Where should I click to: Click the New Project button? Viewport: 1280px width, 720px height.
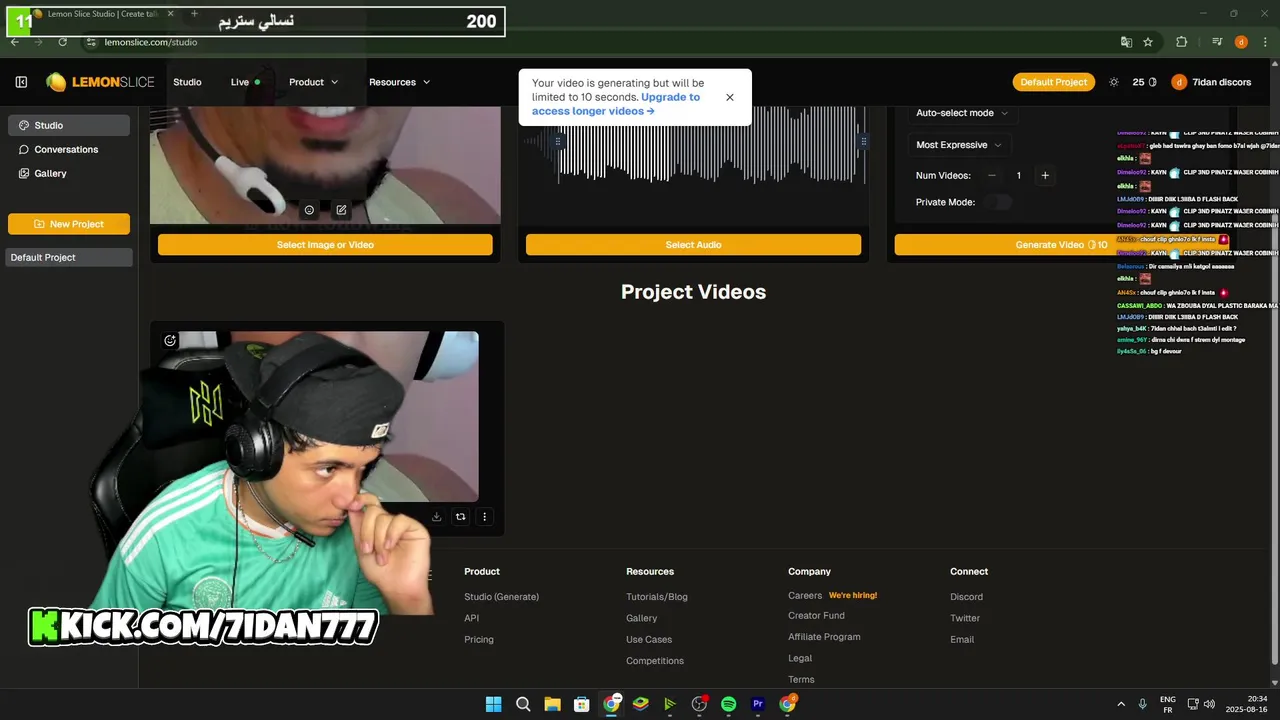coord(69,224)
